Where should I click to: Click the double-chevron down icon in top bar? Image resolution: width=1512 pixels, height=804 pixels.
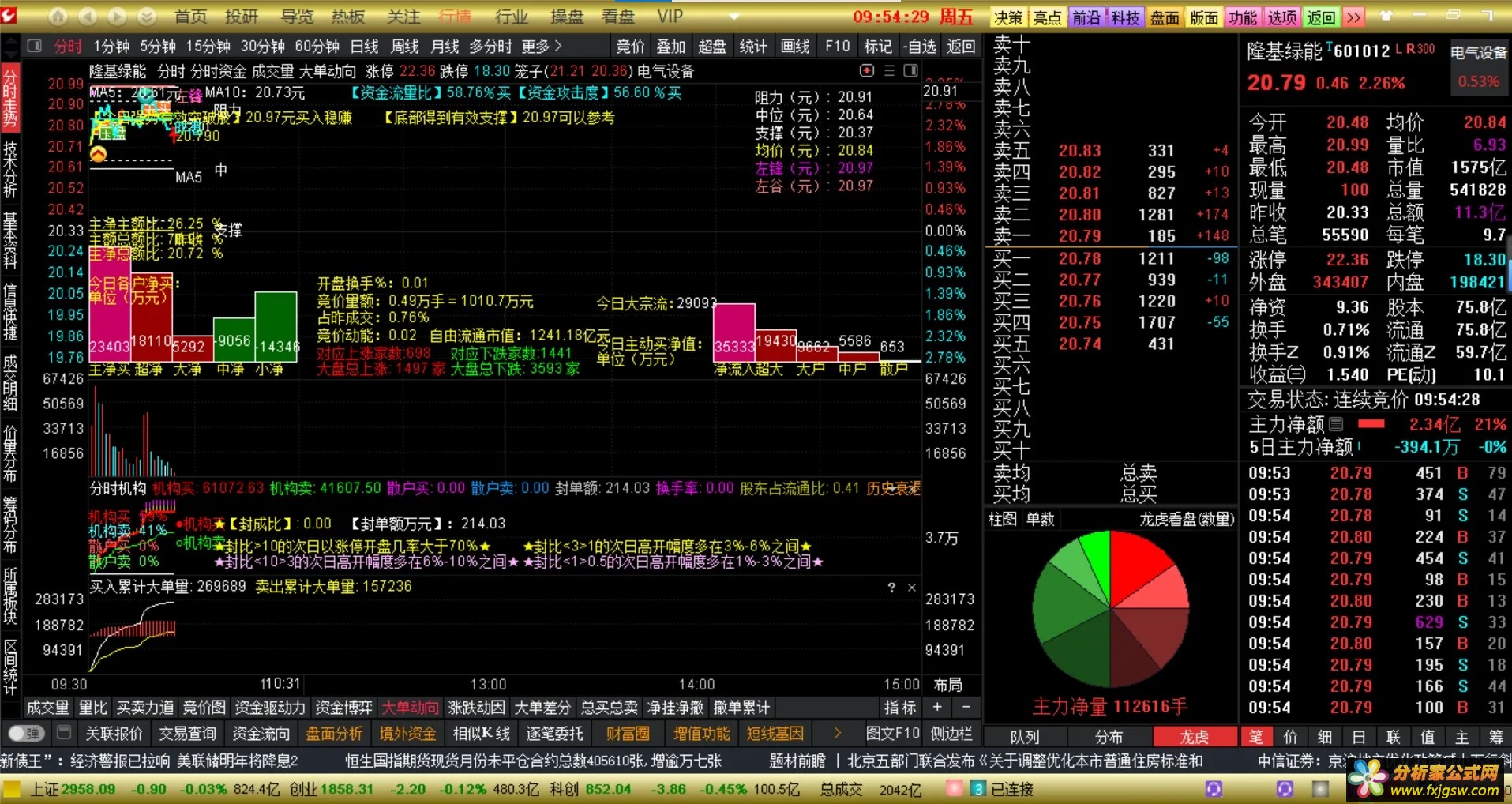point(147,16)
